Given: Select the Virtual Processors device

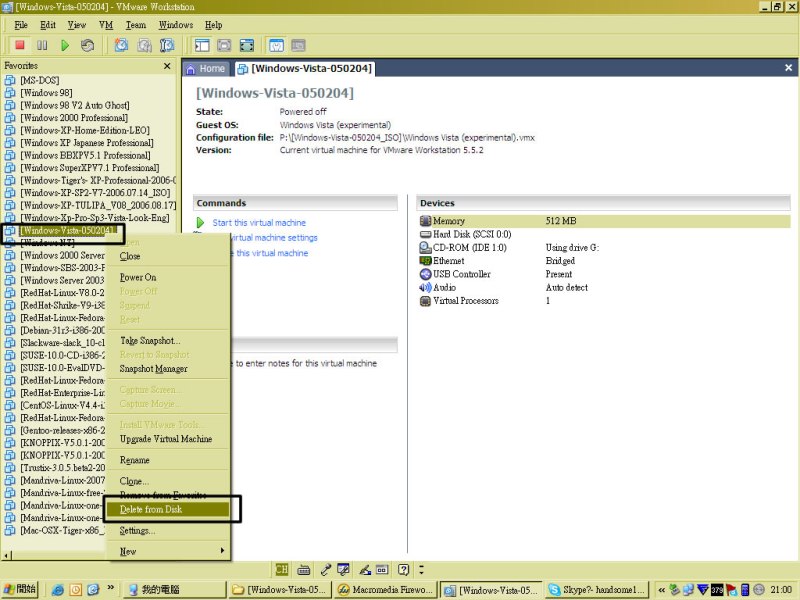Looking at the screenshot, I should pyautogui.click(x=459, y=301).
